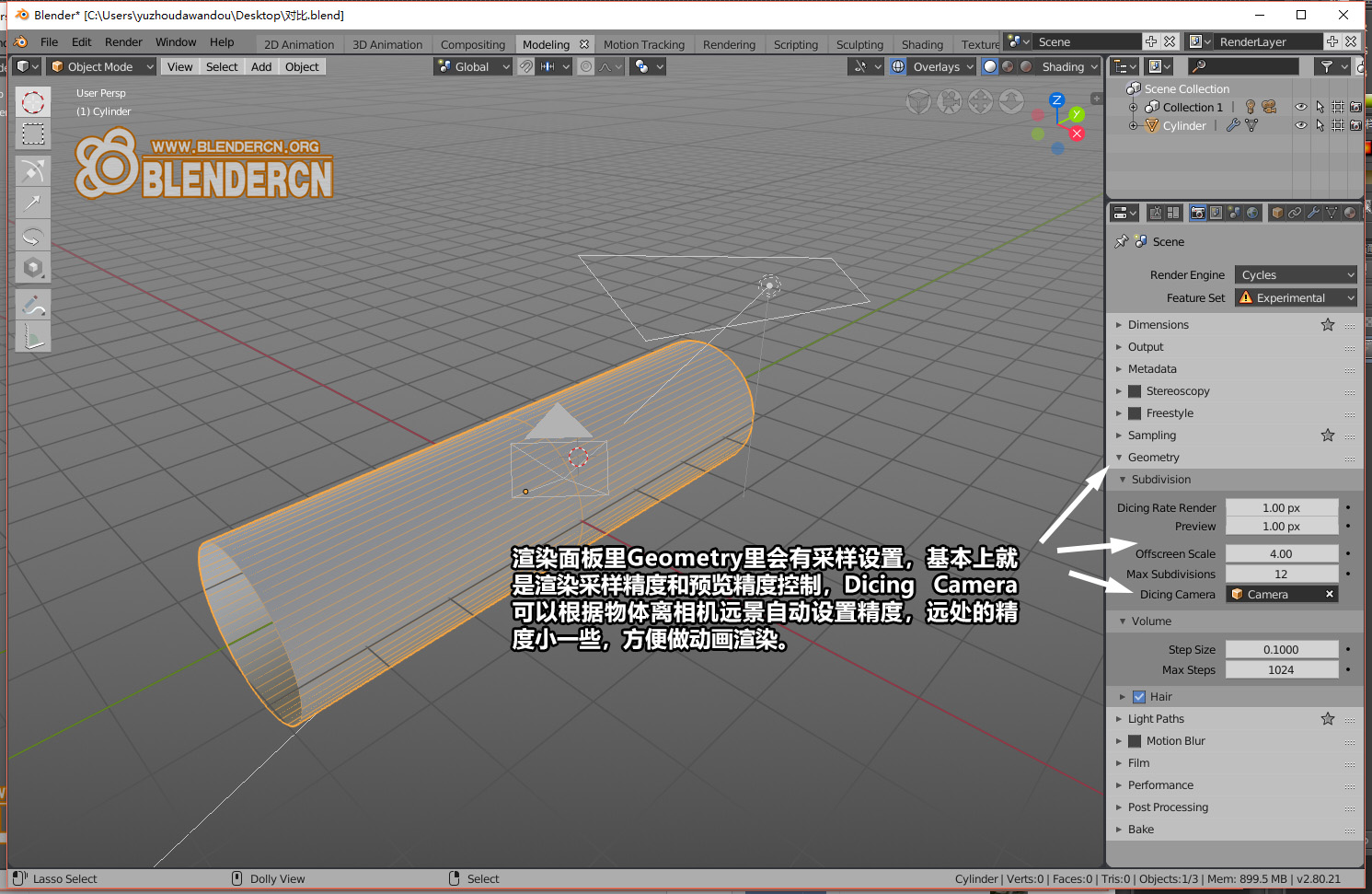
Task: Open the File menu
Action: pyautogui.click(x=49, y=41)
